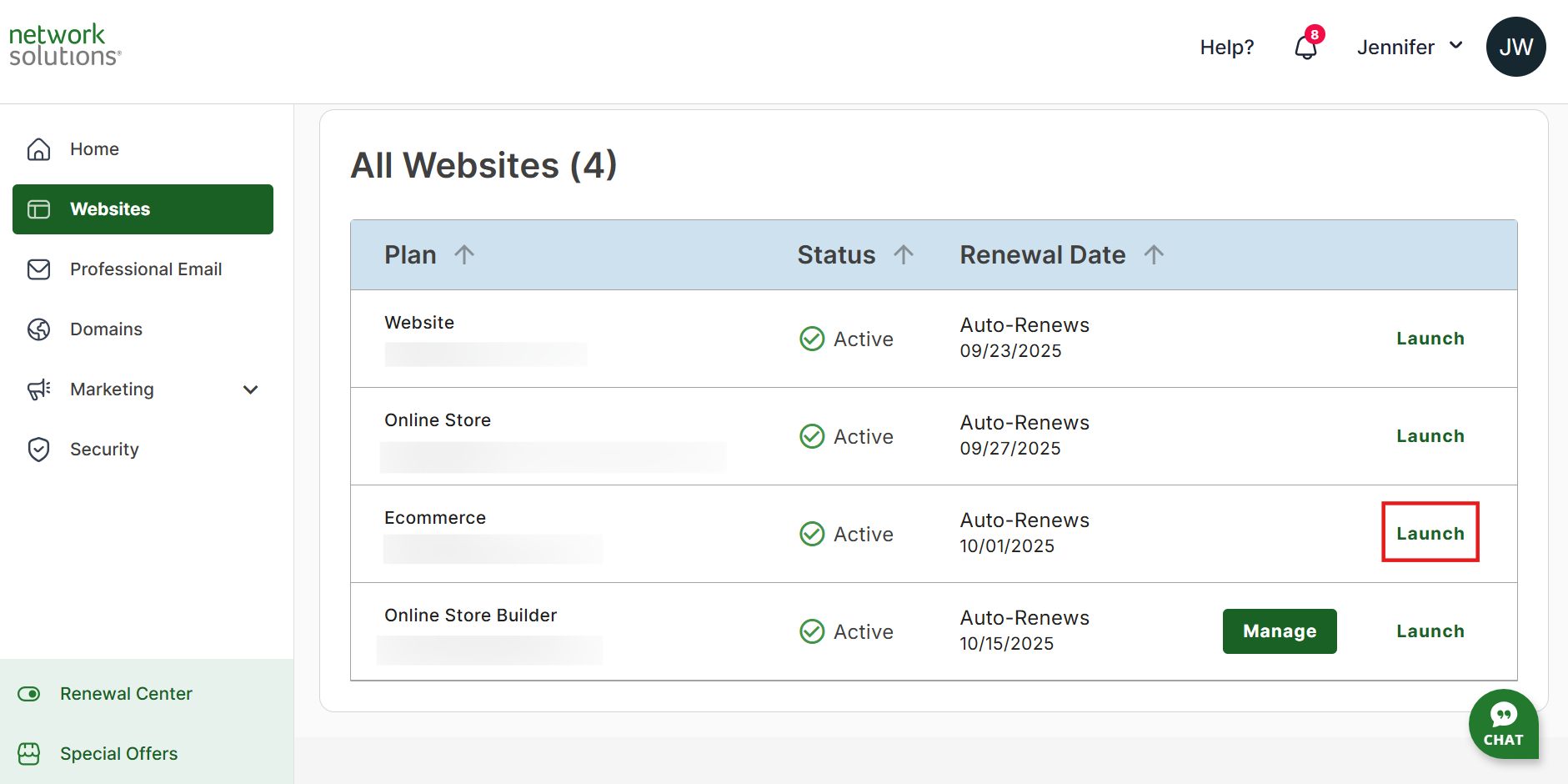This screenshot has height=784, width=1568.
Task: Sort by Status column arrow
Action: (x=904, y=254)
